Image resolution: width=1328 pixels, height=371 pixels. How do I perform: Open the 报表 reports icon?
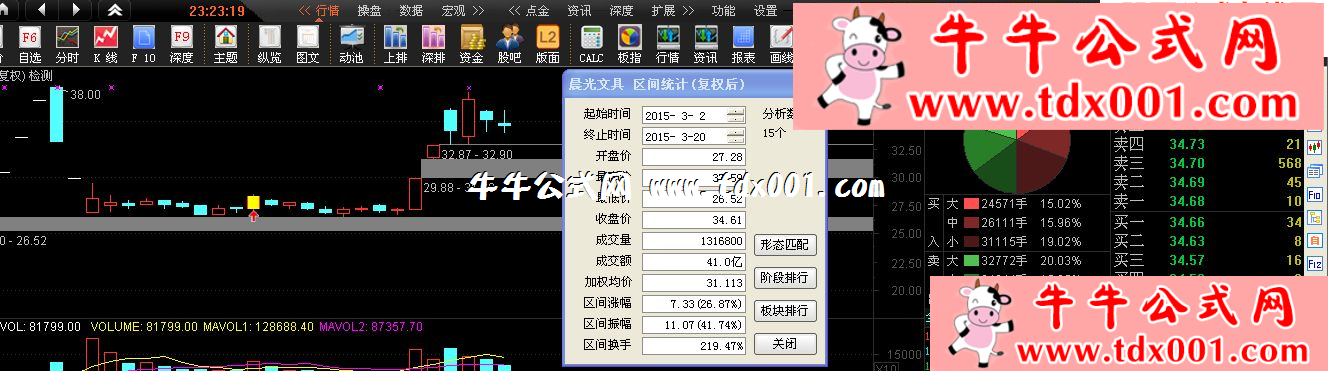pos(744,44)
